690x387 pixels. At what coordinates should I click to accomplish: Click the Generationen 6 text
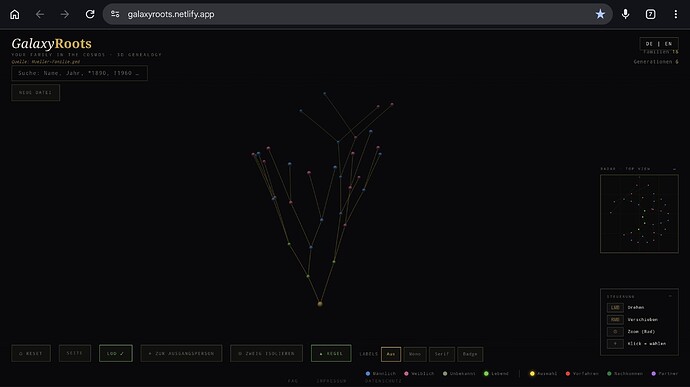(656, 62)
